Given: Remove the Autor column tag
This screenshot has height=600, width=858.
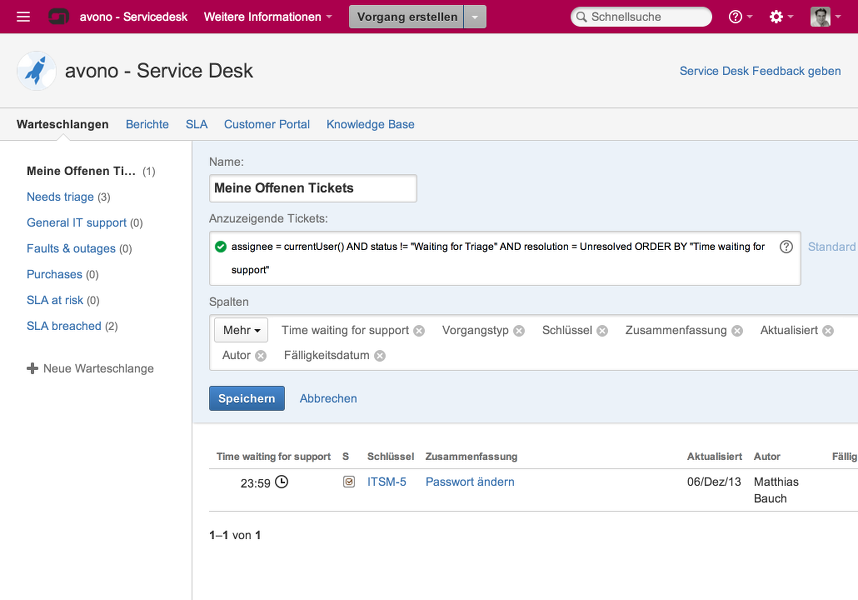Looking at the screenshot, I should coord(261,356).
